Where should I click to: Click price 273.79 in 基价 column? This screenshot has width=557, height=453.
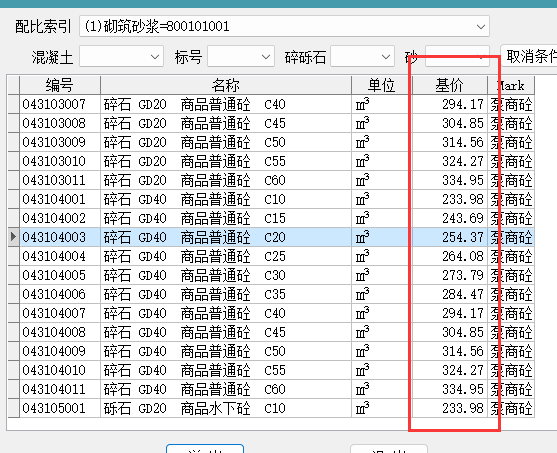click(450, 275)
